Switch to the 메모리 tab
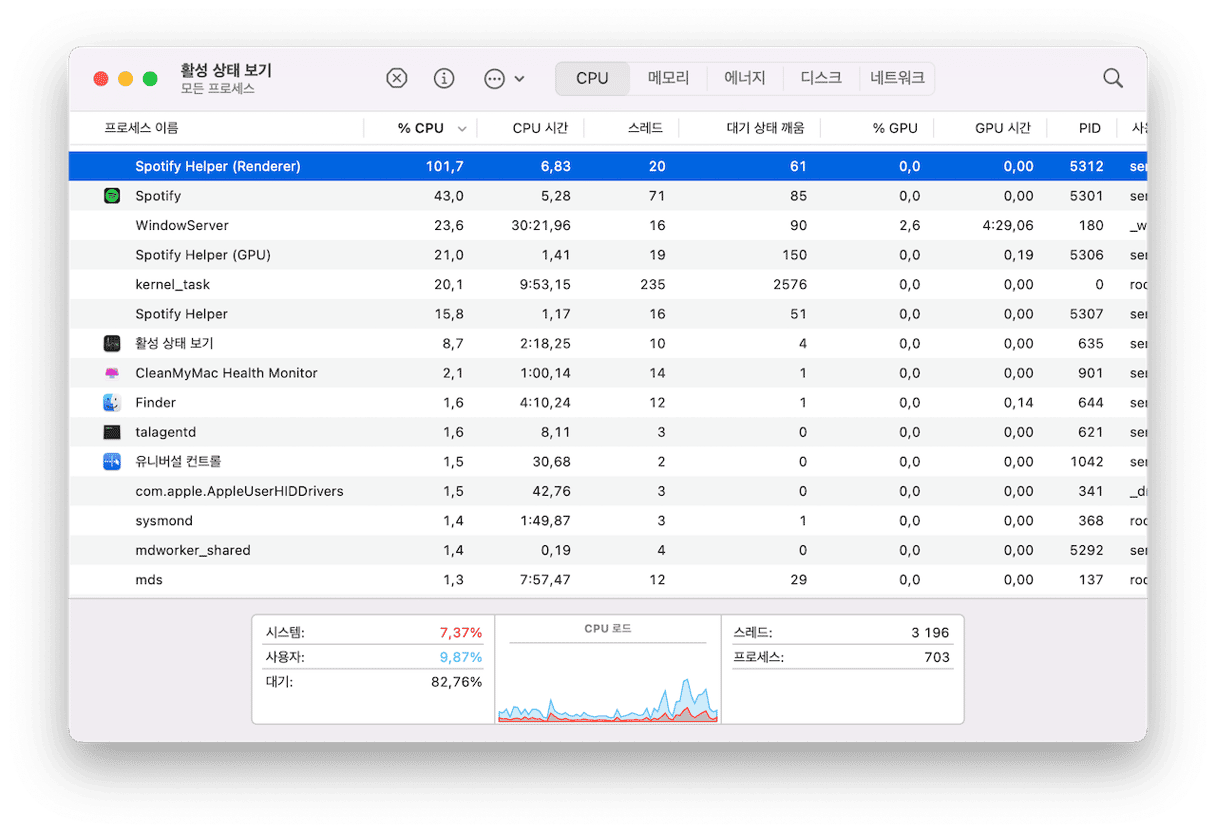This screenshot has height=833, width=1216. (668, 78)
